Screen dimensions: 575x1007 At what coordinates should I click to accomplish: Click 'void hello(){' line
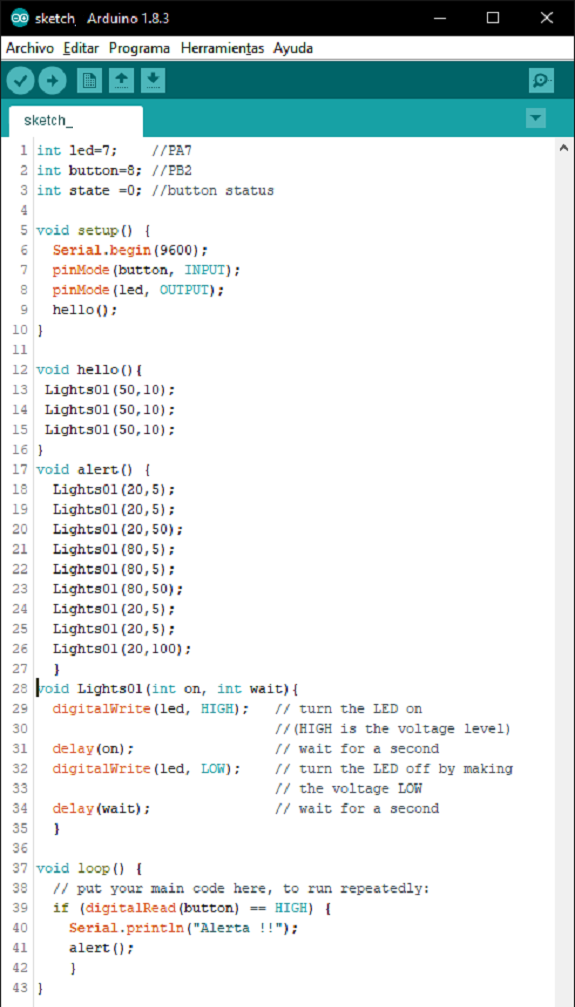tap(89, 370)
